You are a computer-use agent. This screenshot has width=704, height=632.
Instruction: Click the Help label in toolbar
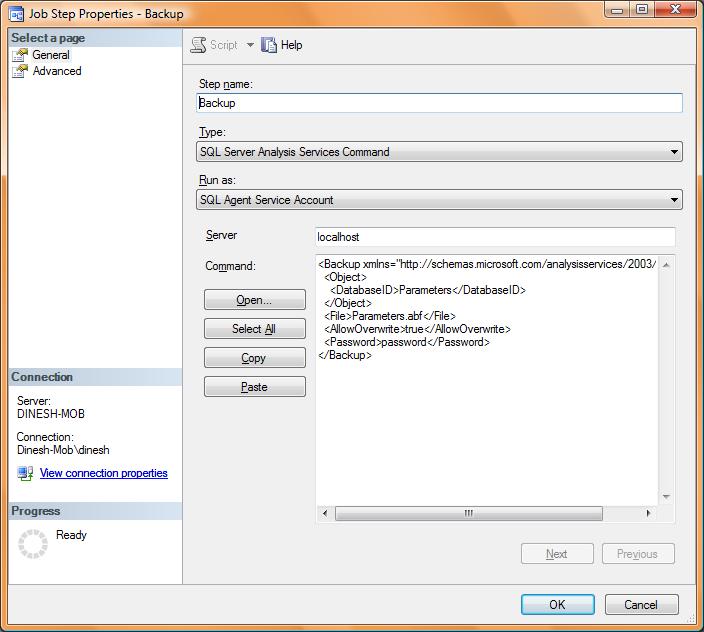[x=291, y=45]
